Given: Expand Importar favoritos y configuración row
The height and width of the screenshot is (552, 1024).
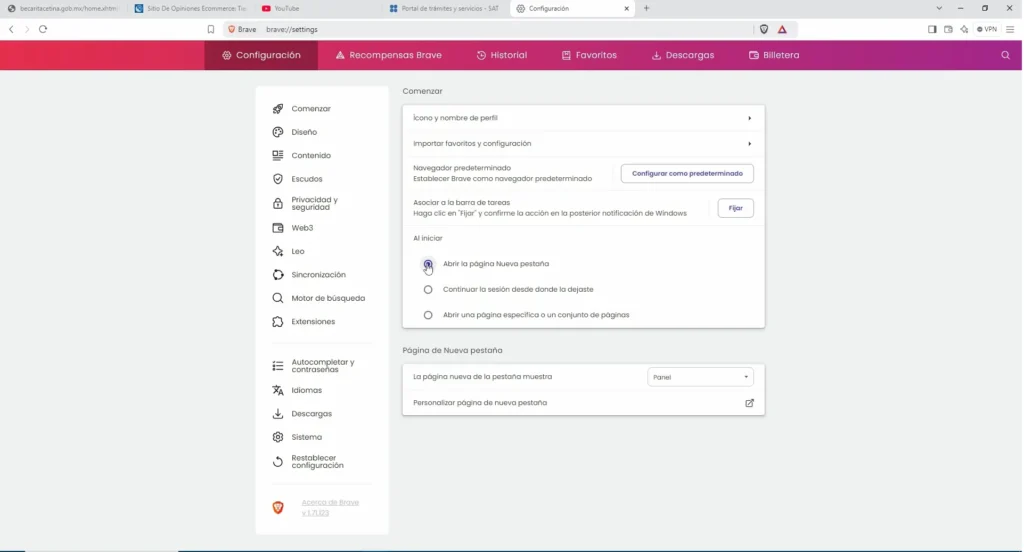Looking at the screenshot, I should (x=583, y=144).
